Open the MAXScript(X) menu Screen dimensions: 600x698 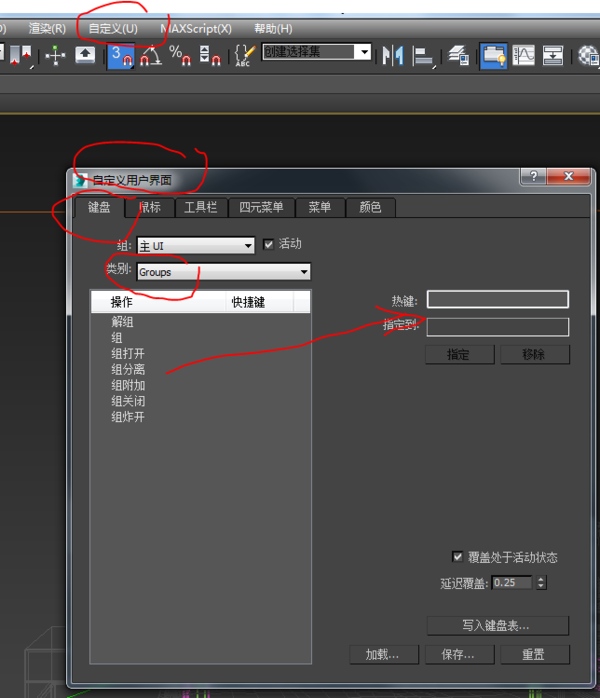196,29
